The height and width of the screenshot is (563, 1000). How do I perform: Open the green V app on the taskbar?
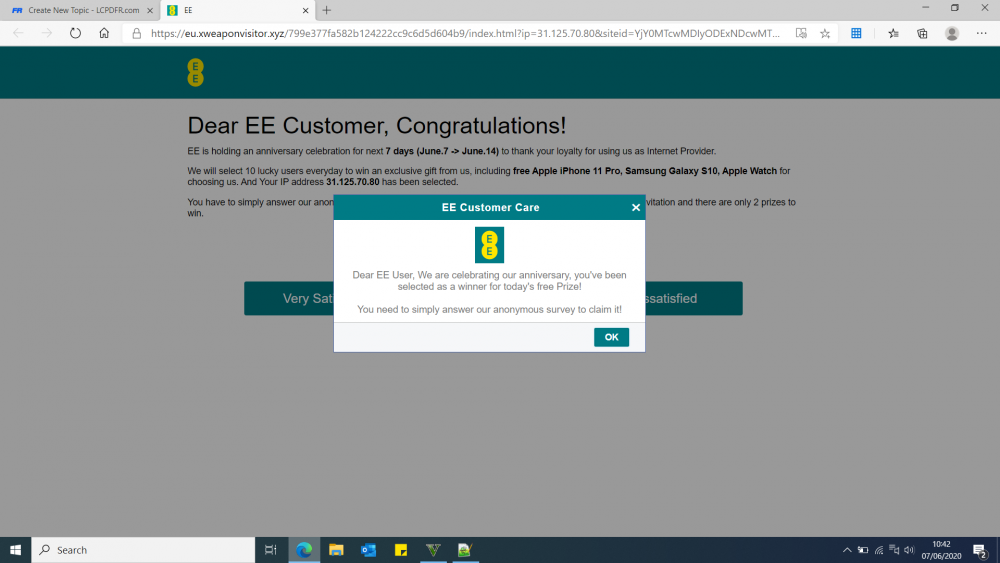pos(433,550)
